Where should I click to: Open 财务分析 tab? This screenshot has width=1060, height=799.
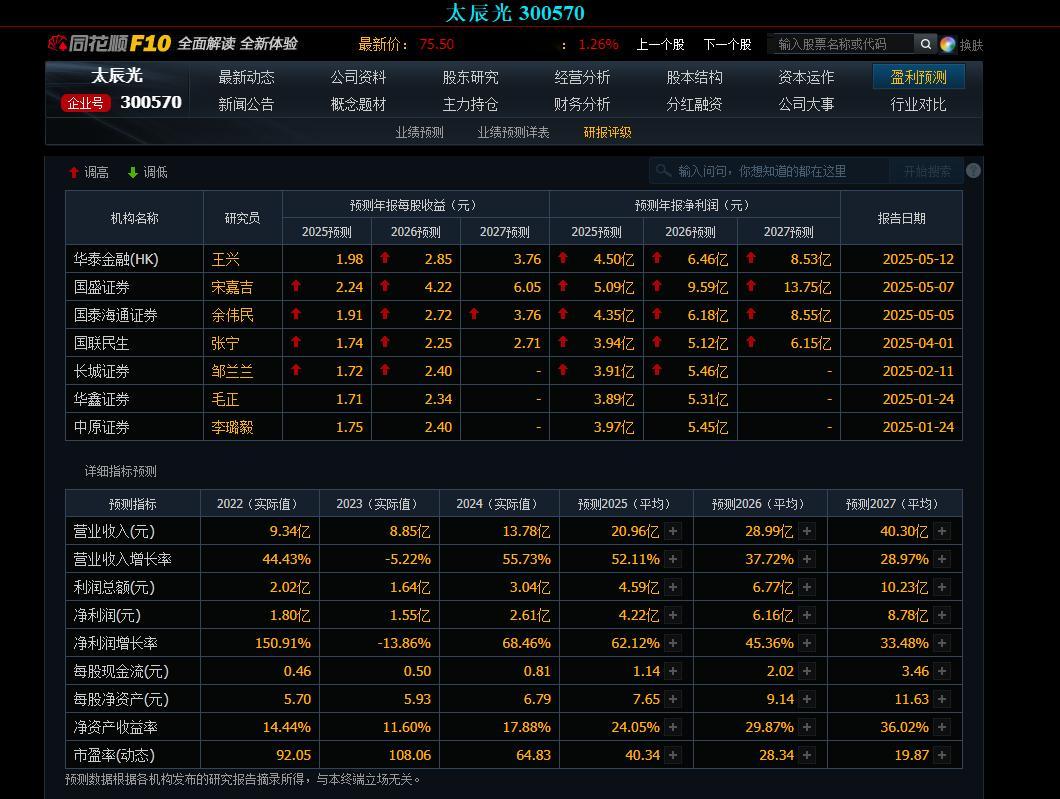[x=582, y=104]
